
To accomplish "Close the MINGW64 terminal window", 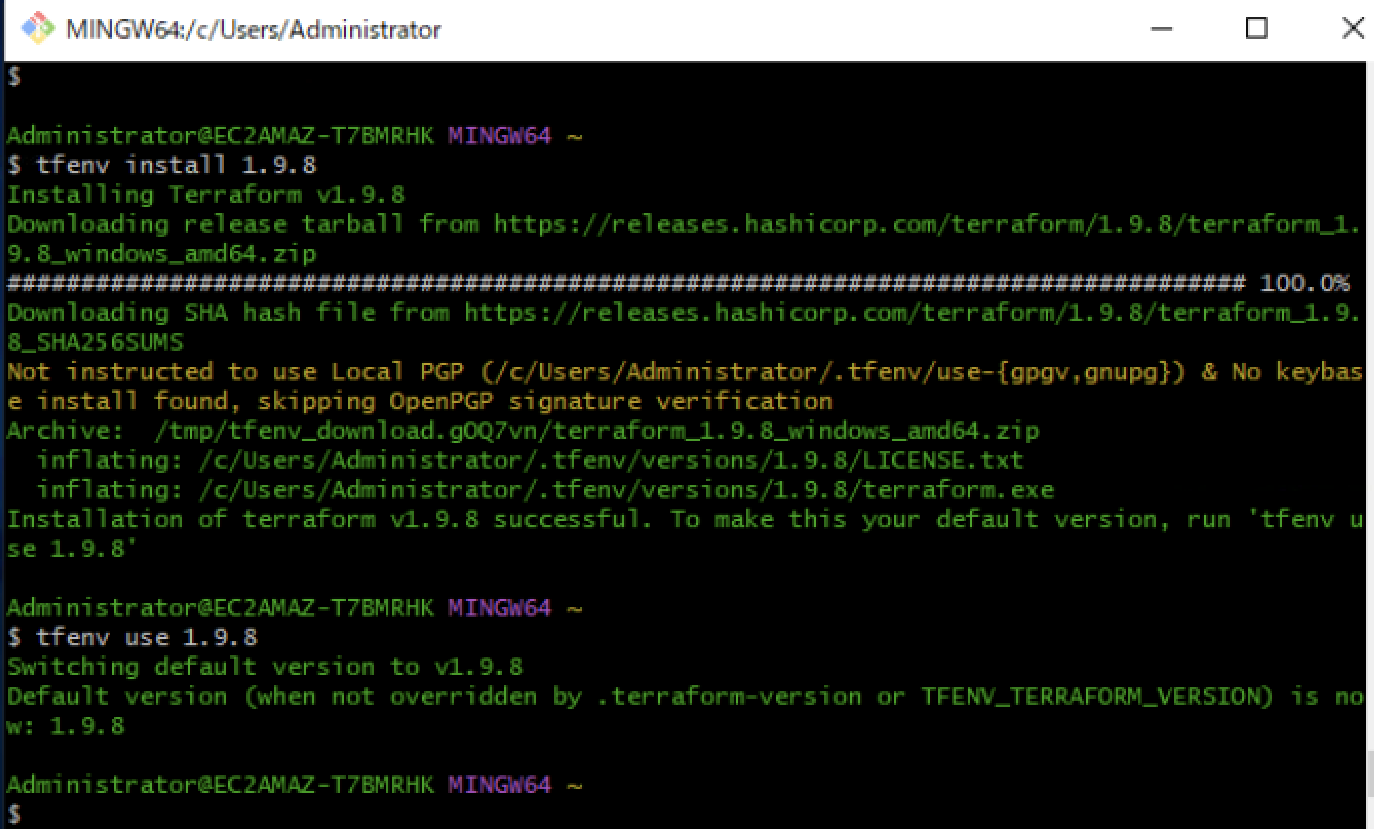I will 1351,29.
